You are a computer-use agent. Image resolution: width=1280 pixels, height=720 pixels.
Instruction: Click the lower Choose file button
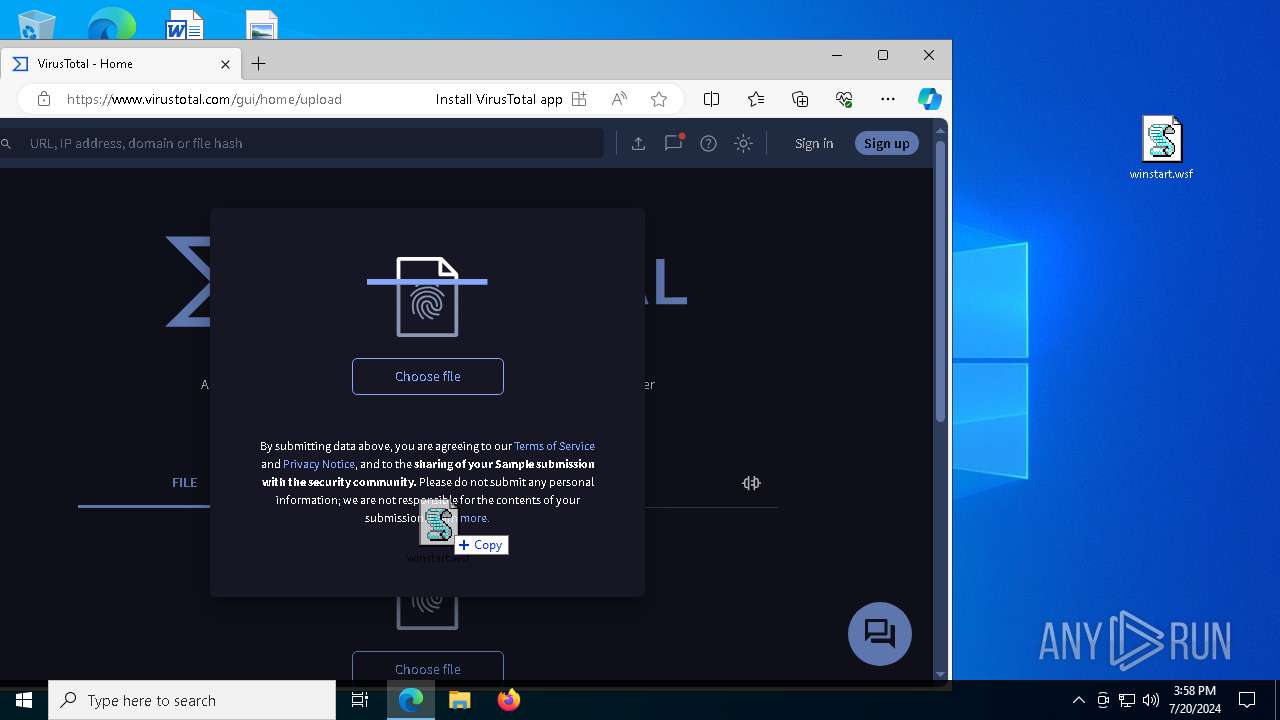coord(428,666)
